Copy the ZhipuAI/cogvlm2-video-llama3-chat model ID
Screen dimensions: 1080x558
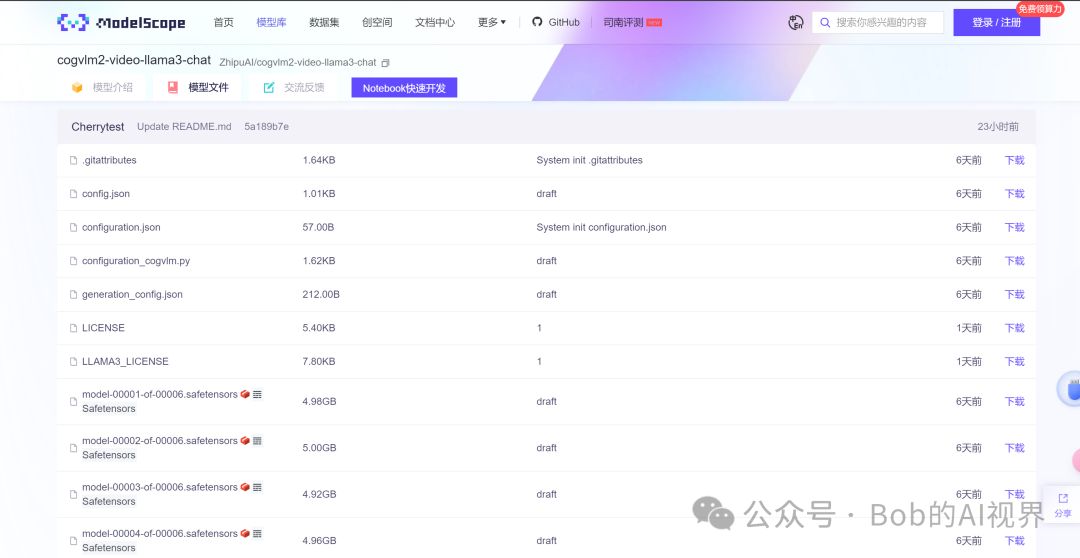(x=386, y=63)
